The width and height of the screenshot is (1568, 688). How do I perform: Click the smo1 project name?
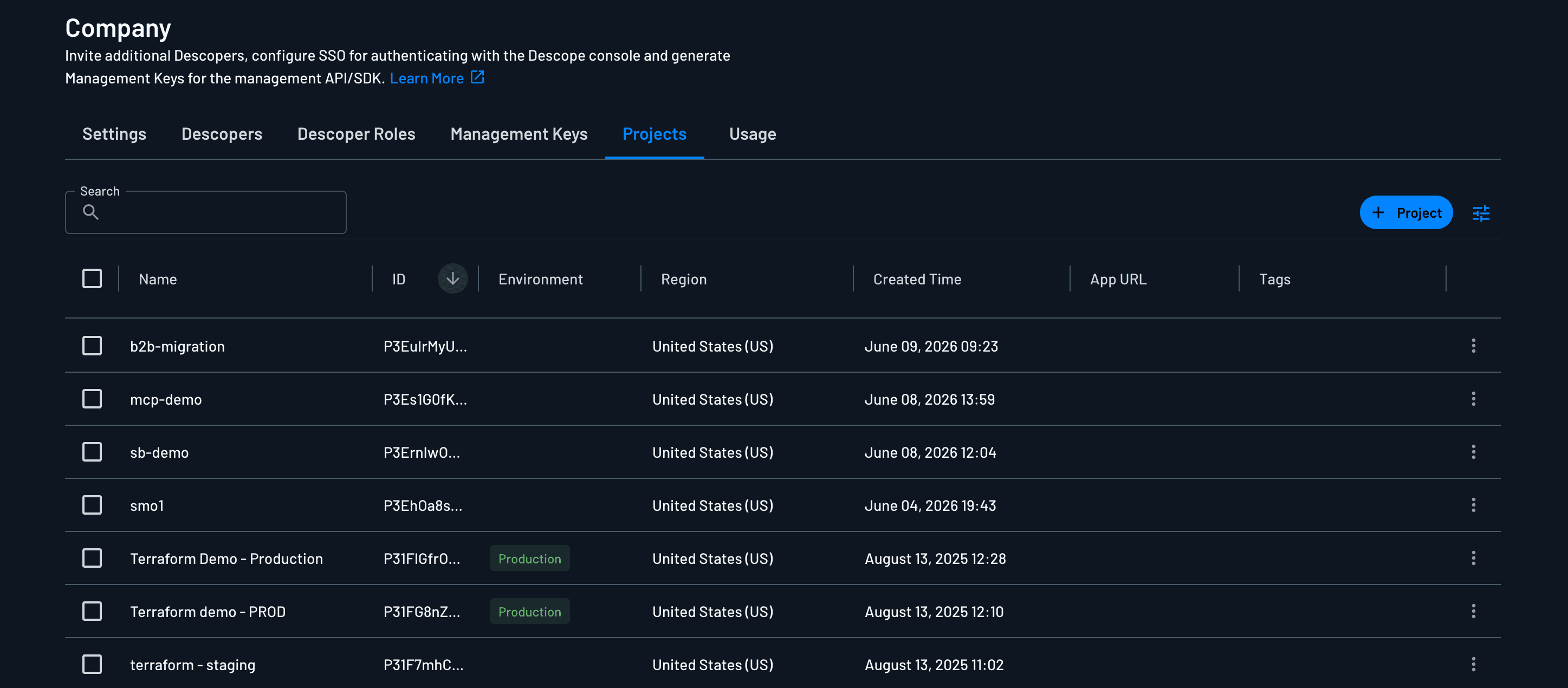(147, 505)
